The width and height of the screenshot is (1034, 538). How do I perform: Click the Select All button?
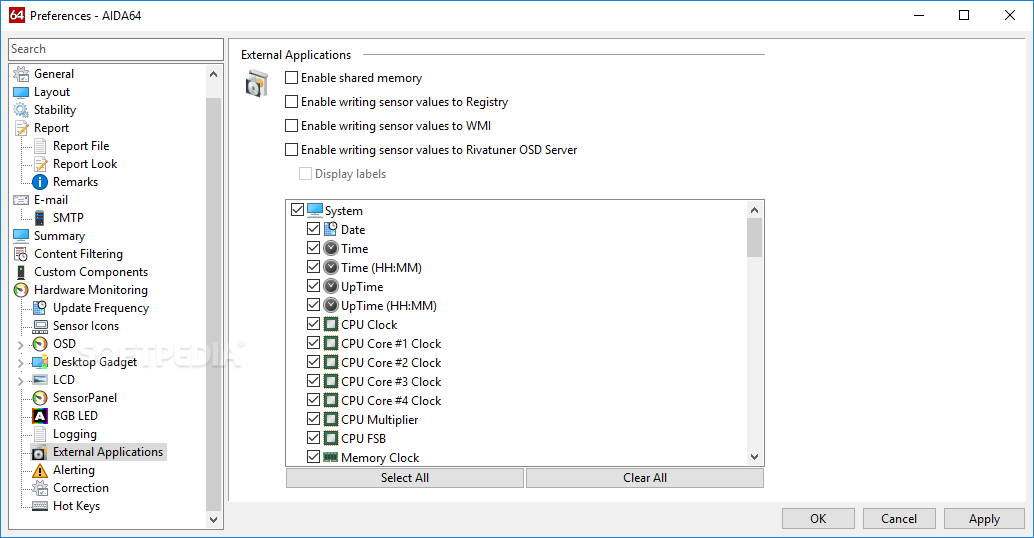(x=405, y=478)
